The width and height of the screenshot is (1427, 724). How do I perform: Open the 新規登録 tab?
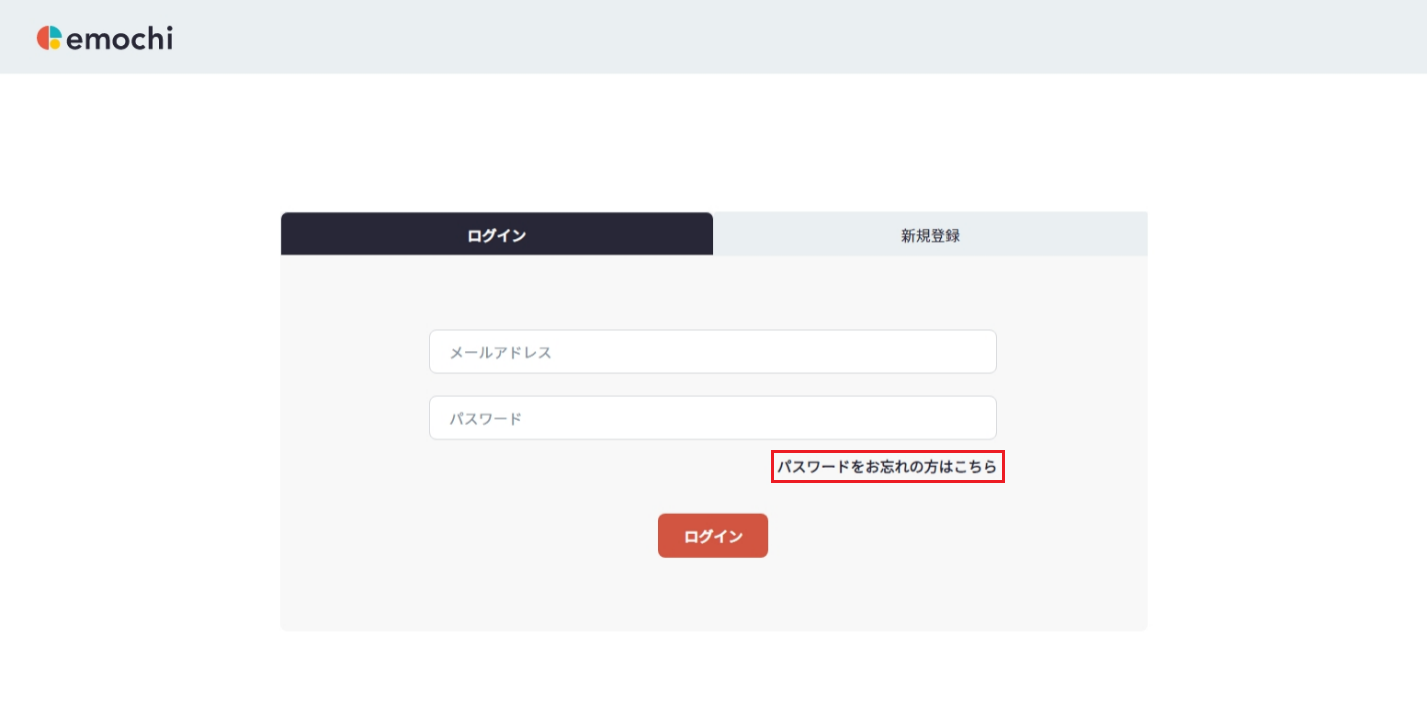click(930, 234)
